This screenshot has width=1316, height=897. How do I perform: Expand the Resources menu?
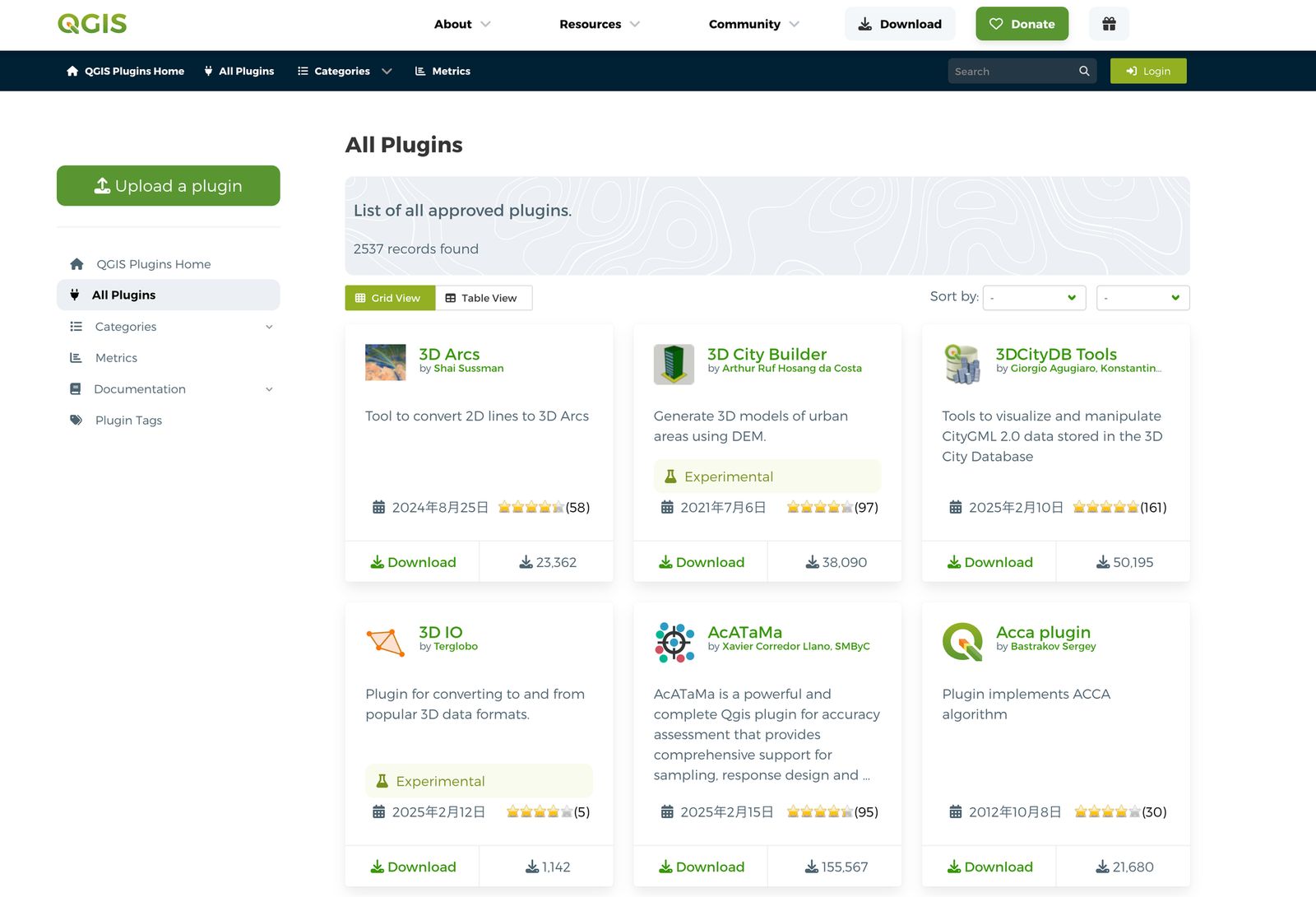[600, 24]
